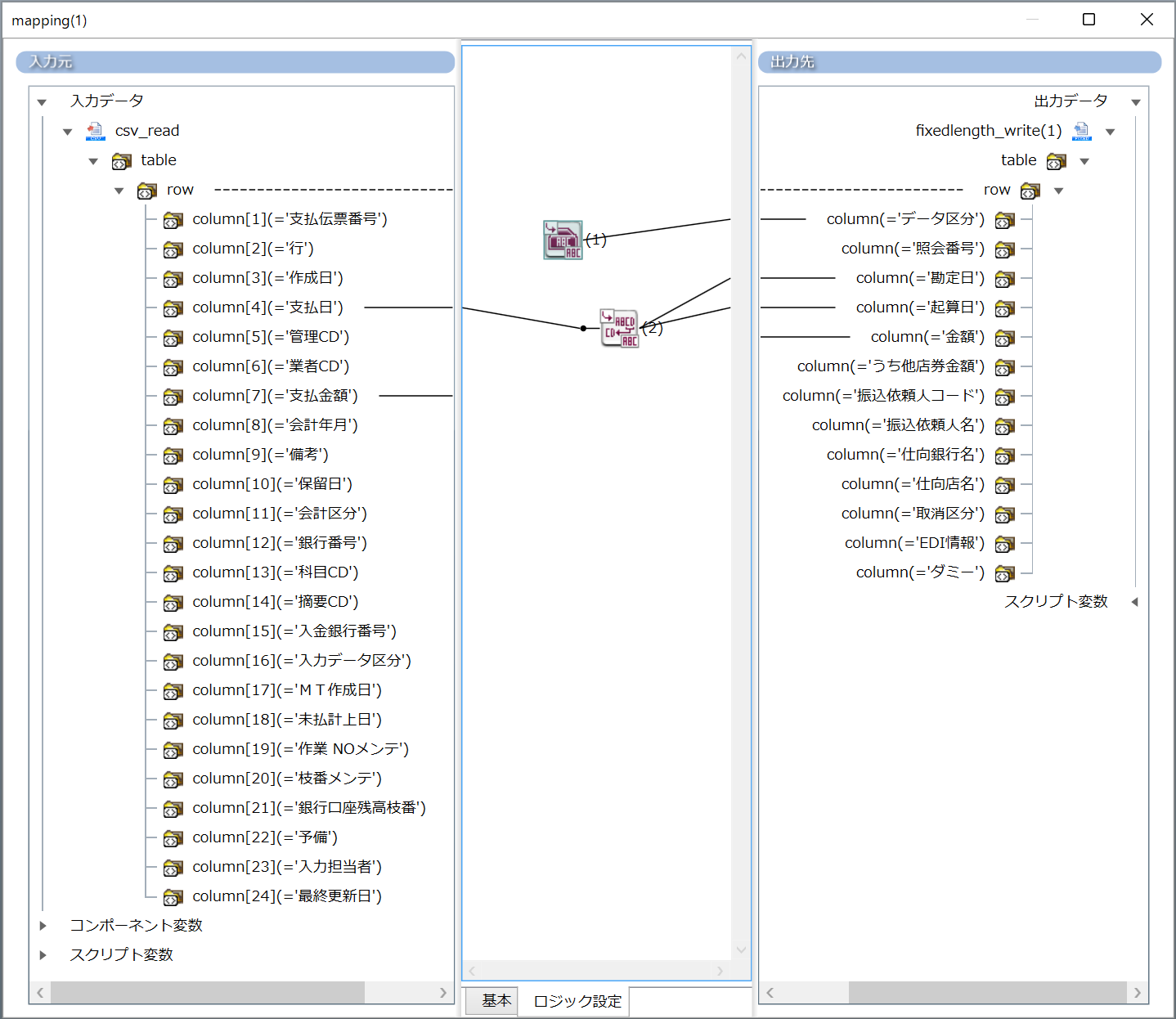Screen dimensions: 1176x1019
Task: Select column[14](='摘要CD') row
Action: (276, 602)
